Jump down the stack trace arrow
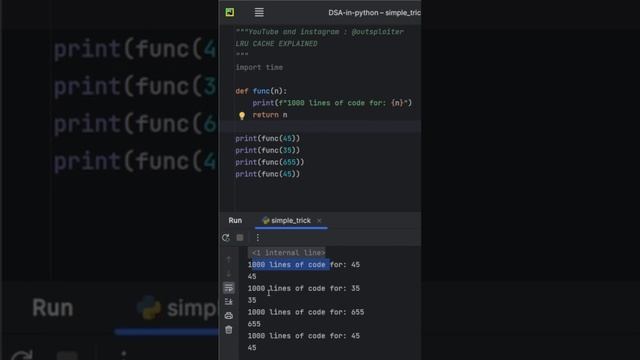Viewport: 640px width, 360px height. coord(229,273)
